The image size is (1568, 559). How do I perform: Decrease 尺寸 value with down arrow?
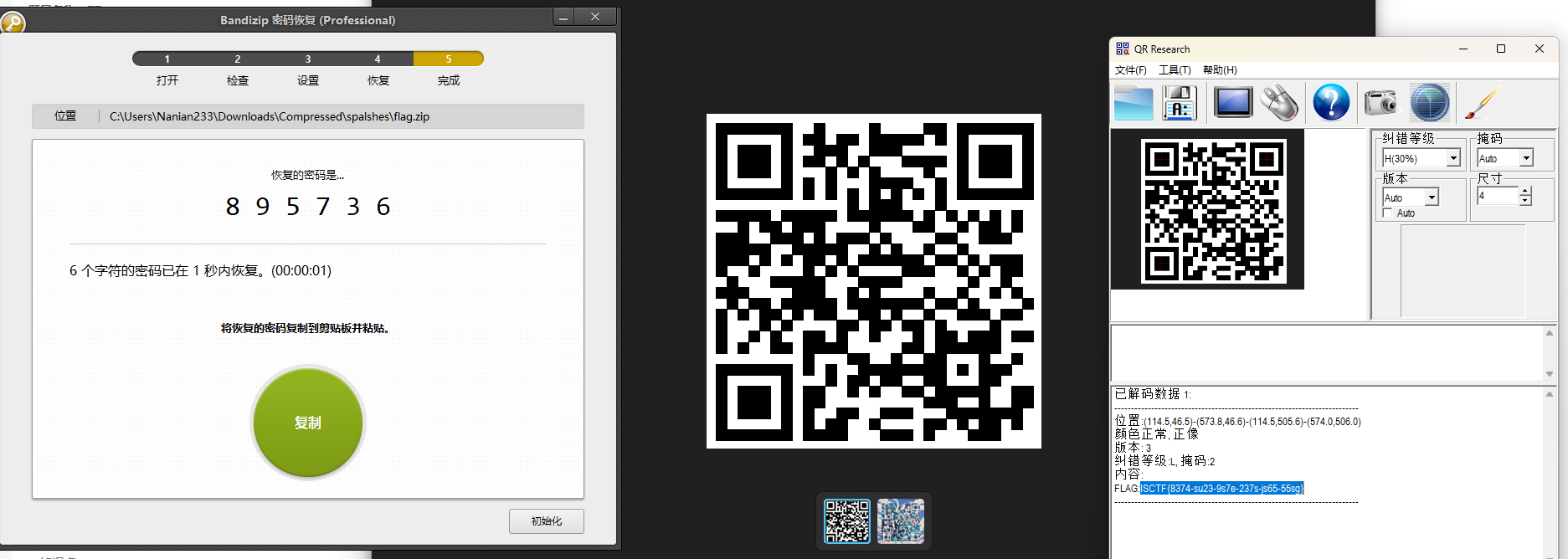coord(1525,201)
